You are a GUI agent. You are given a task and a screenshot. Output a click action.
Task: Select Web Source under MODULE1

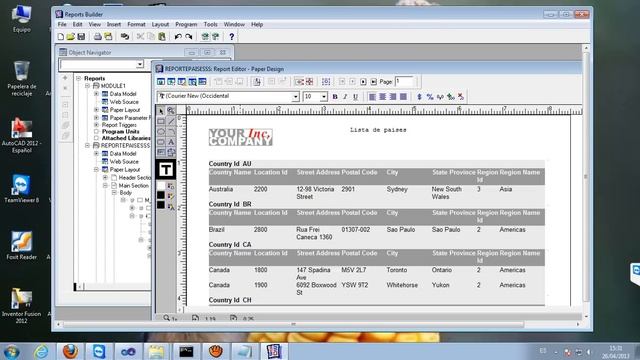[x=124, y=102]
